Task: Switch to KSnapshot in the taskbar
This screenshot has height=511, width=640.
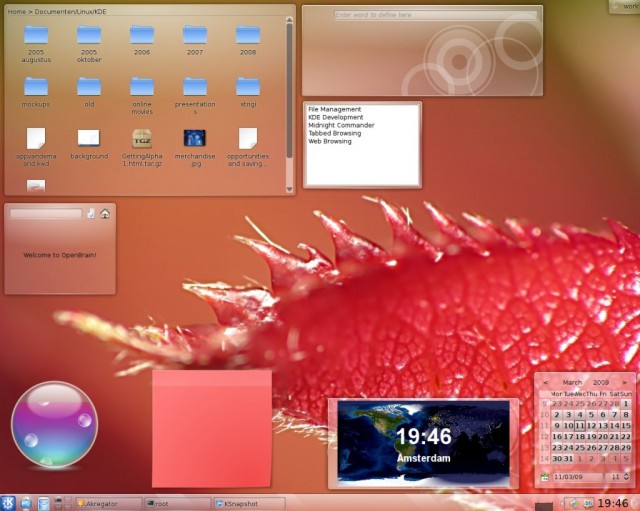Action: (x=247, y=504)
